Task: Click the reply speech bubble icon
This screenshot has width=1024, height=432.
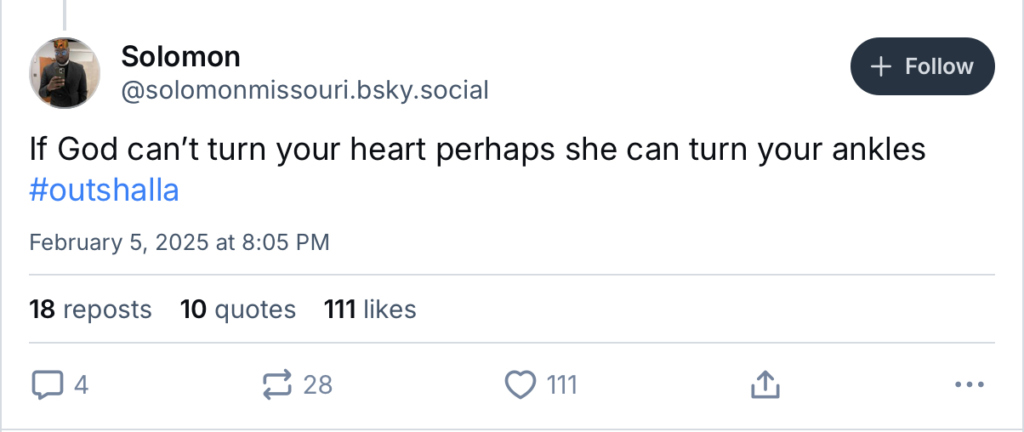Action: [x=47, y=384]
